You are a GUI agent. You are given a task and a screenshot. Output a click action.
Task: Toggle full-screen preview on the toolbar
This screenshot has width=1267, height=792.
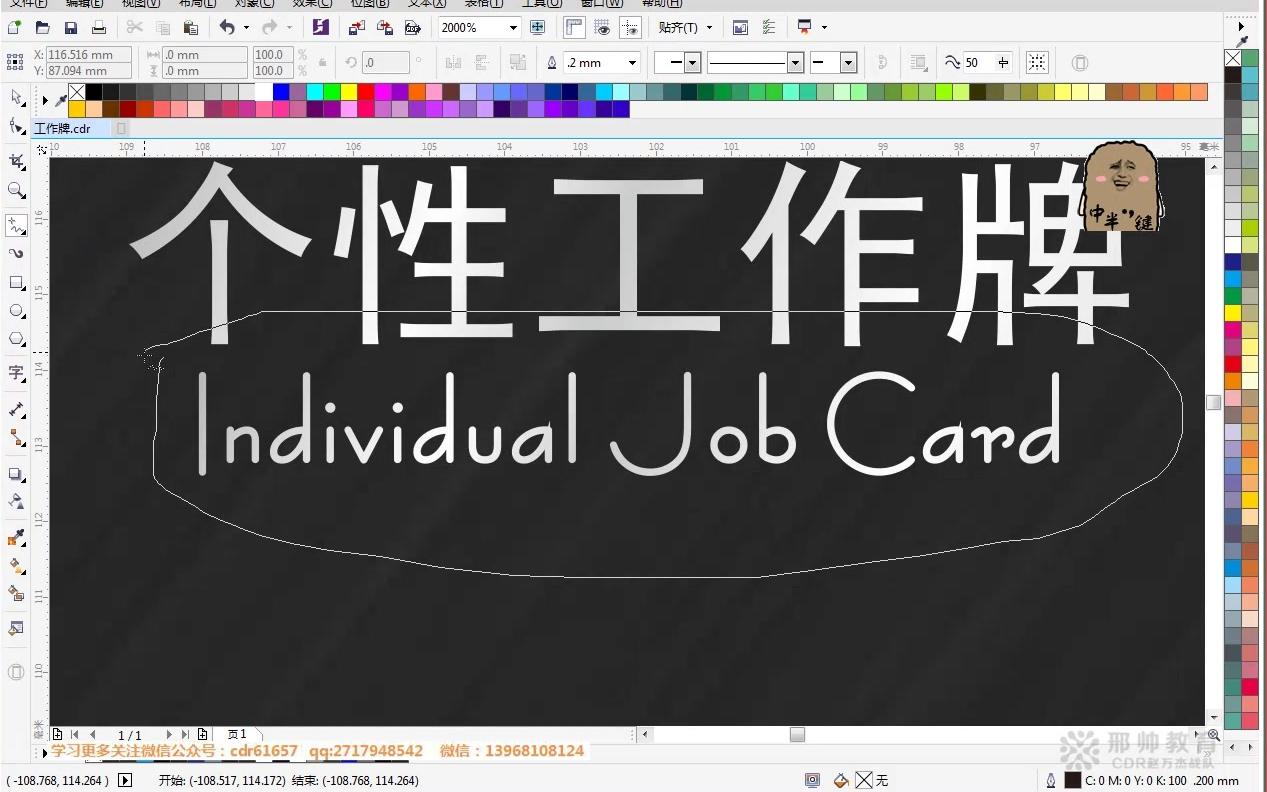pyautogui.click(x=537, y=27)
